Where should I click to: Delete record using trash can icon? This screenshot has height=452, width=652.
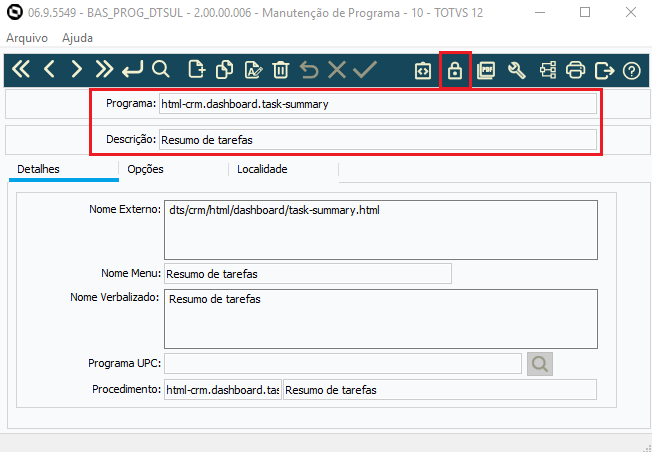pos(281,69)
